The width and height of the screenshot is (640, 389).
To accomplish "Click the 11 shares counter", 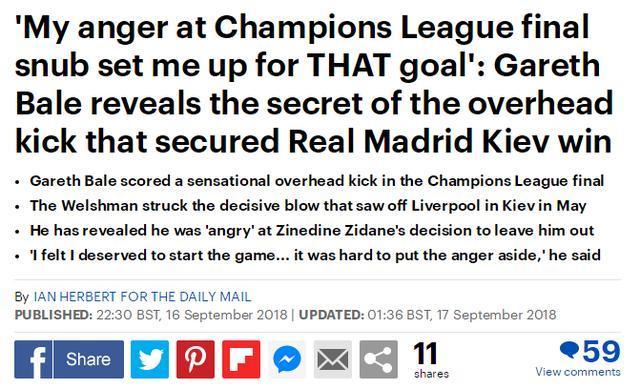I will coord(430,360).
